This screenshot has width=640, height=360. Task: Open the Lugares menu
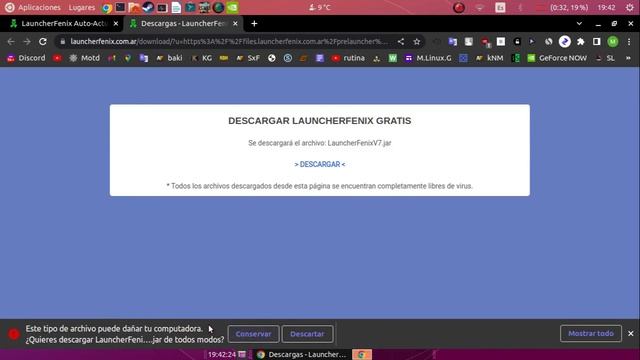pyautogui.click(x=82, y=7)
